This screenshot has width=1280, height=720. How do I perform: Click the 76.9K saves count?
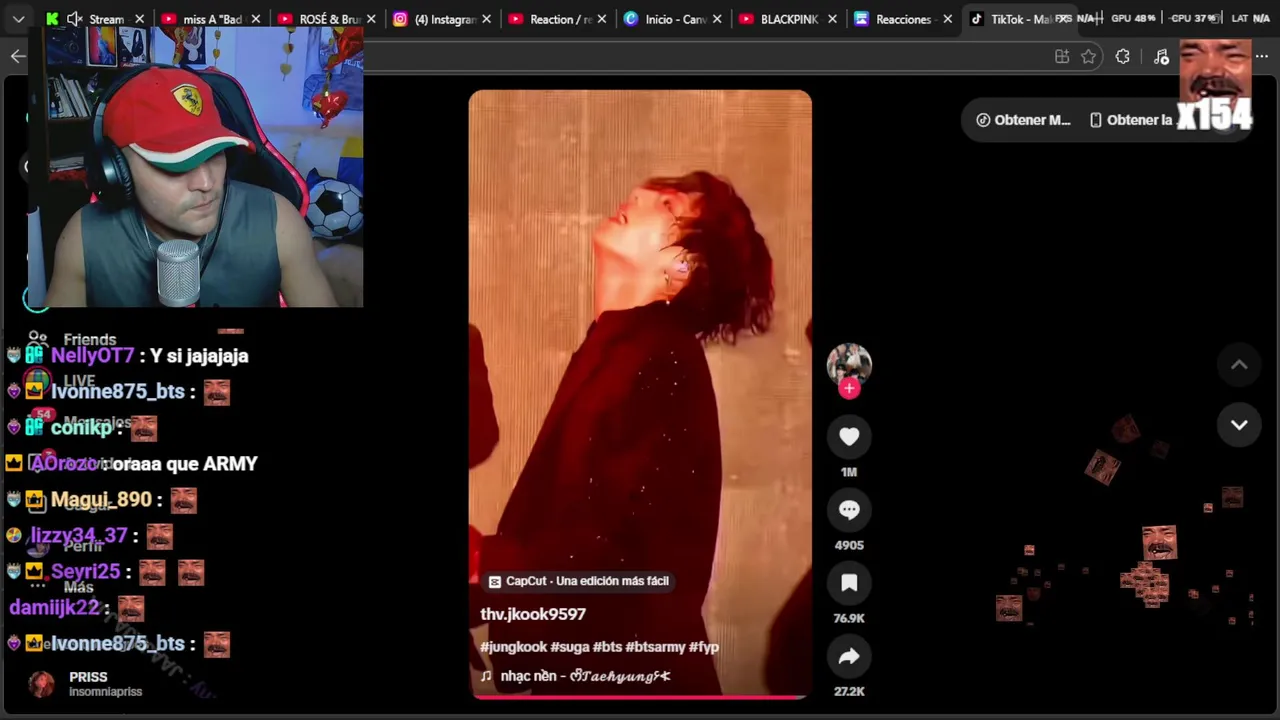click(x=849, y=618)
